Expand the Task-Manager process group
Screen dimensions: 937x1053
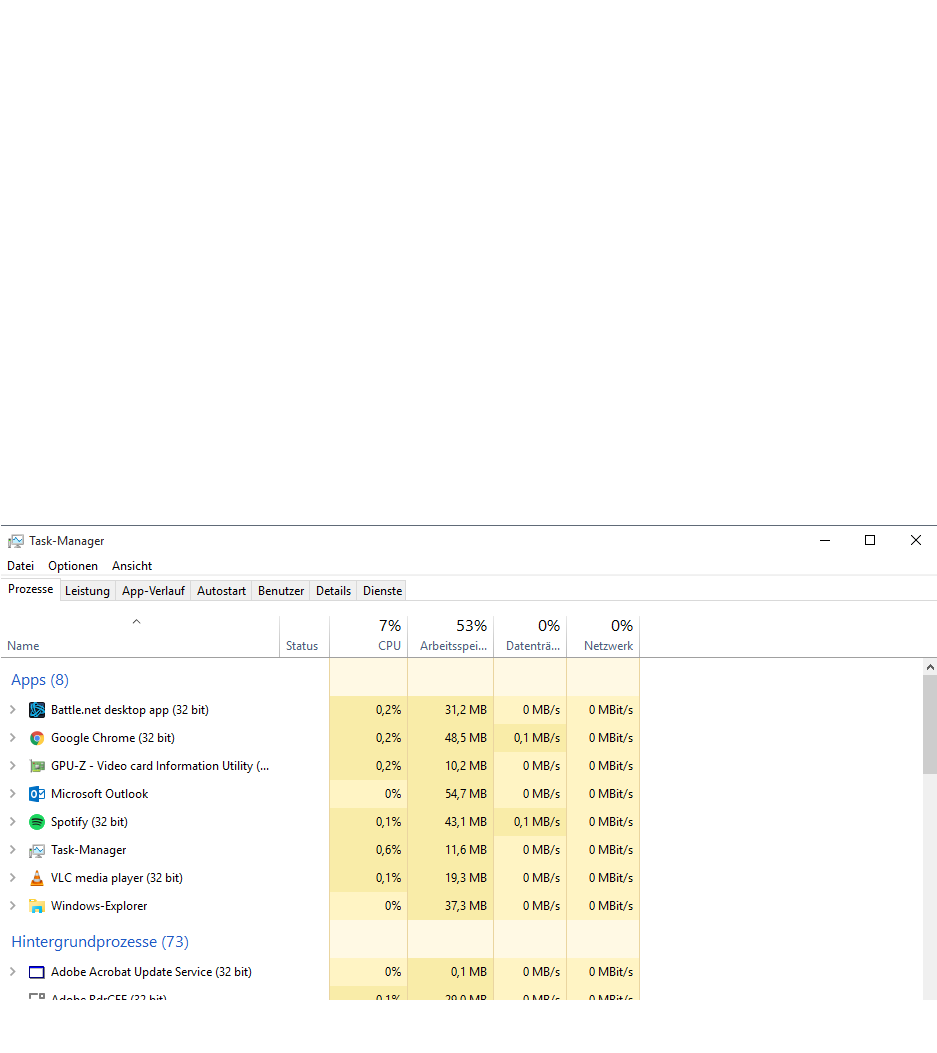(12, 850)
